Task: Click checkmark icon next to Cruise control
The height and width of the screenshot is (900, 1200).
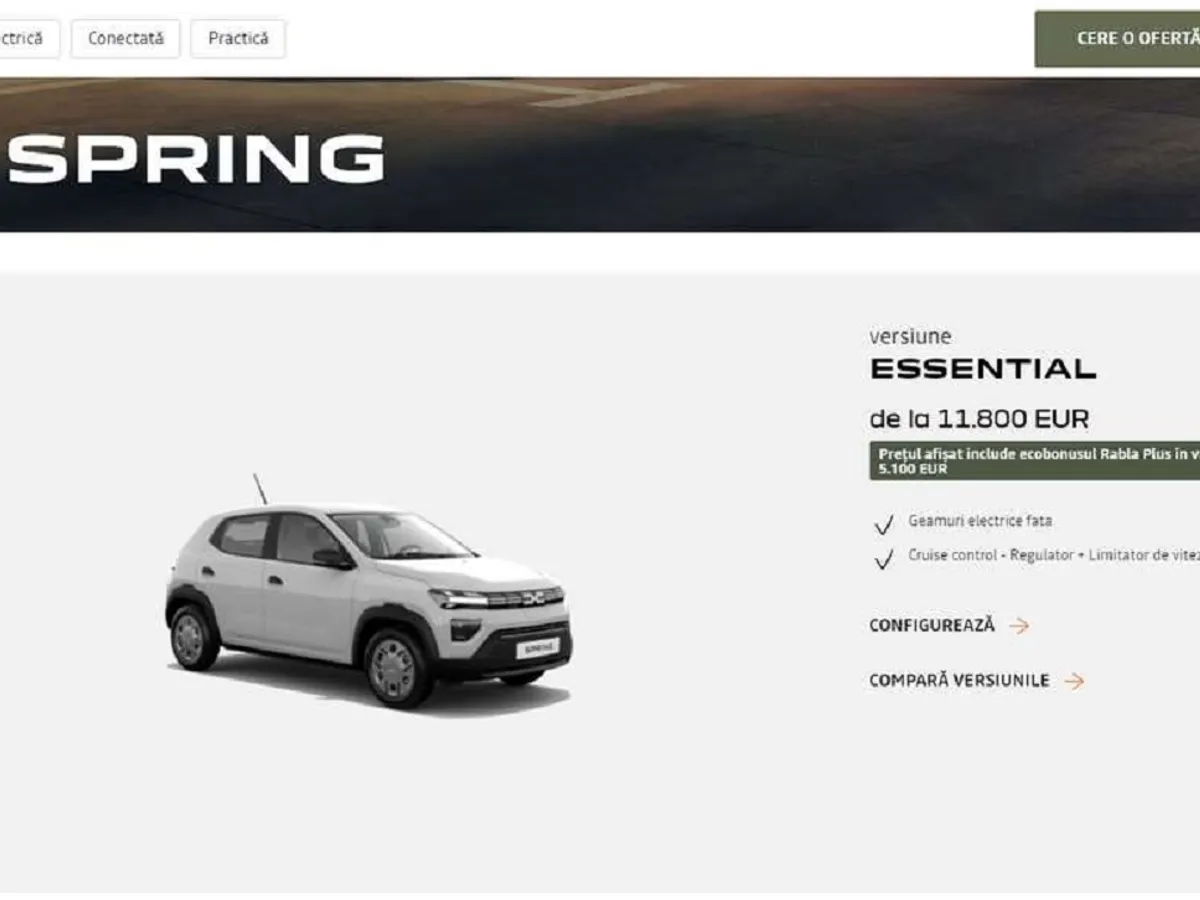Action: coord(883,560)
